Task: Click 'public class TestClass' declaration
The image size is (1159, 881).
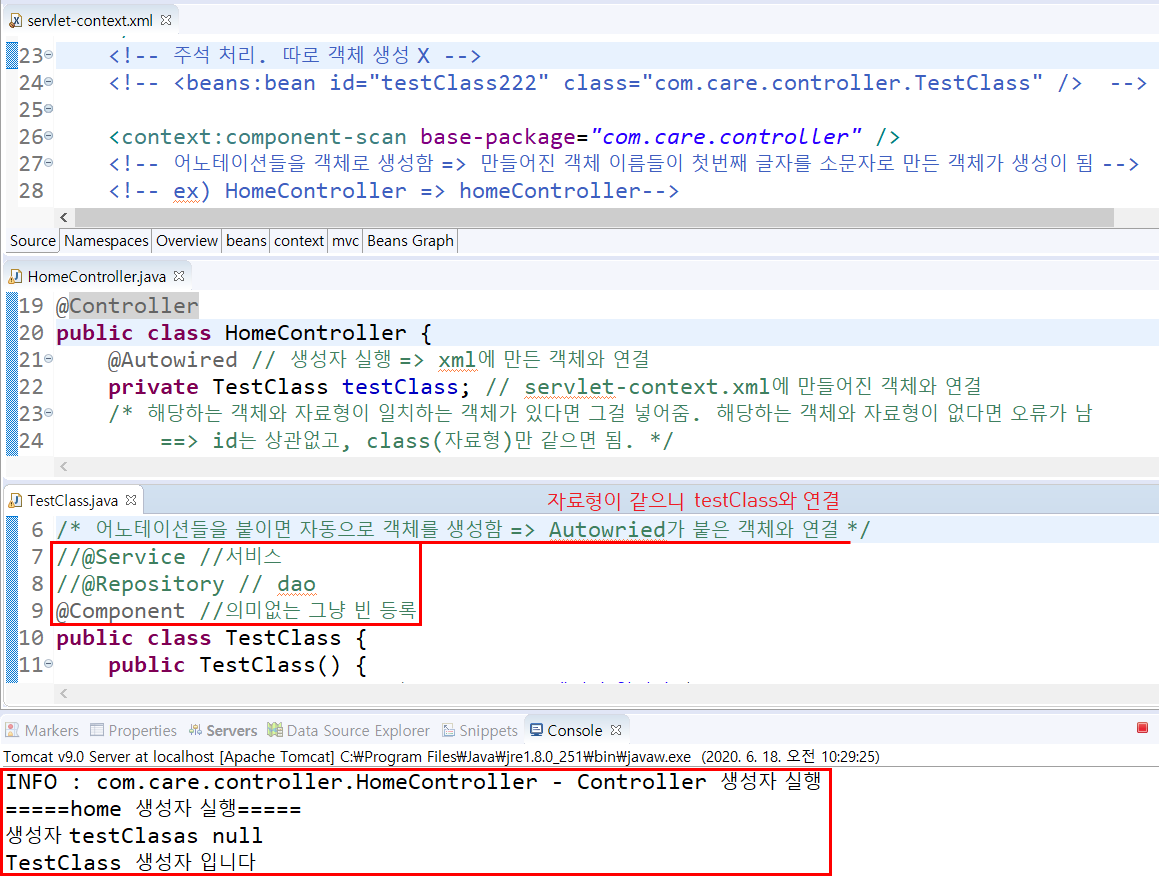Action: [211, 638]
